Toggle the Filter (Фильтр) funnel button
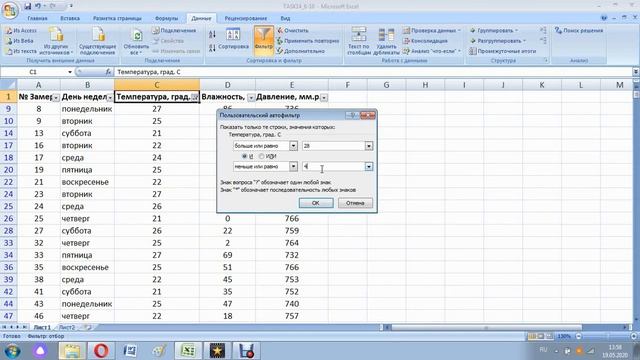The image size is (640, 360). 264,40
